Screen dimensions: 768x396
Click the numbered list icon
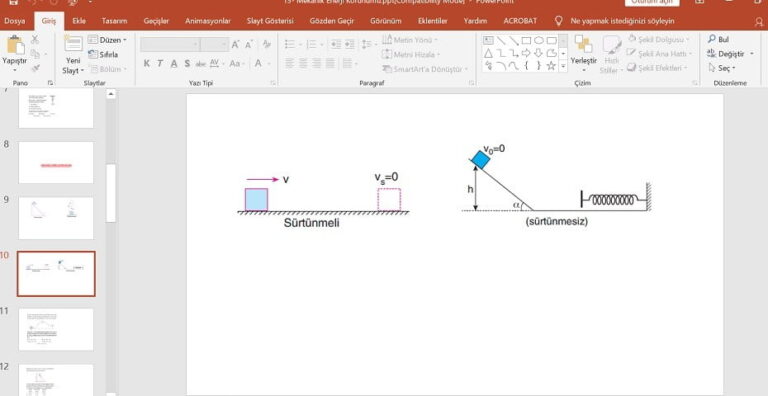point(313,45)
